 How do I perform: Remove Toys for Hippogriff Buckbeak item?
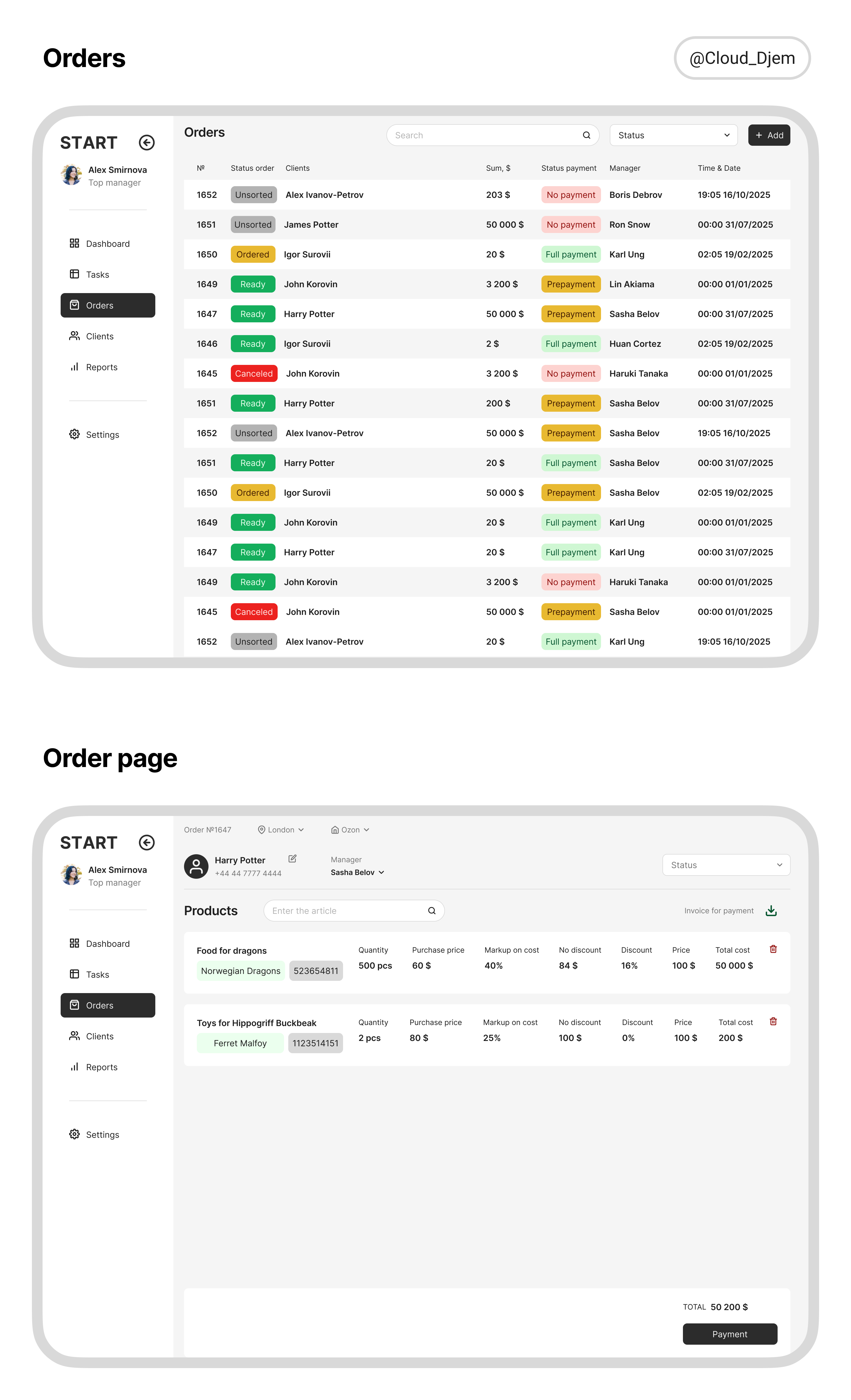pyautogui.click(x=773, y=1021)
